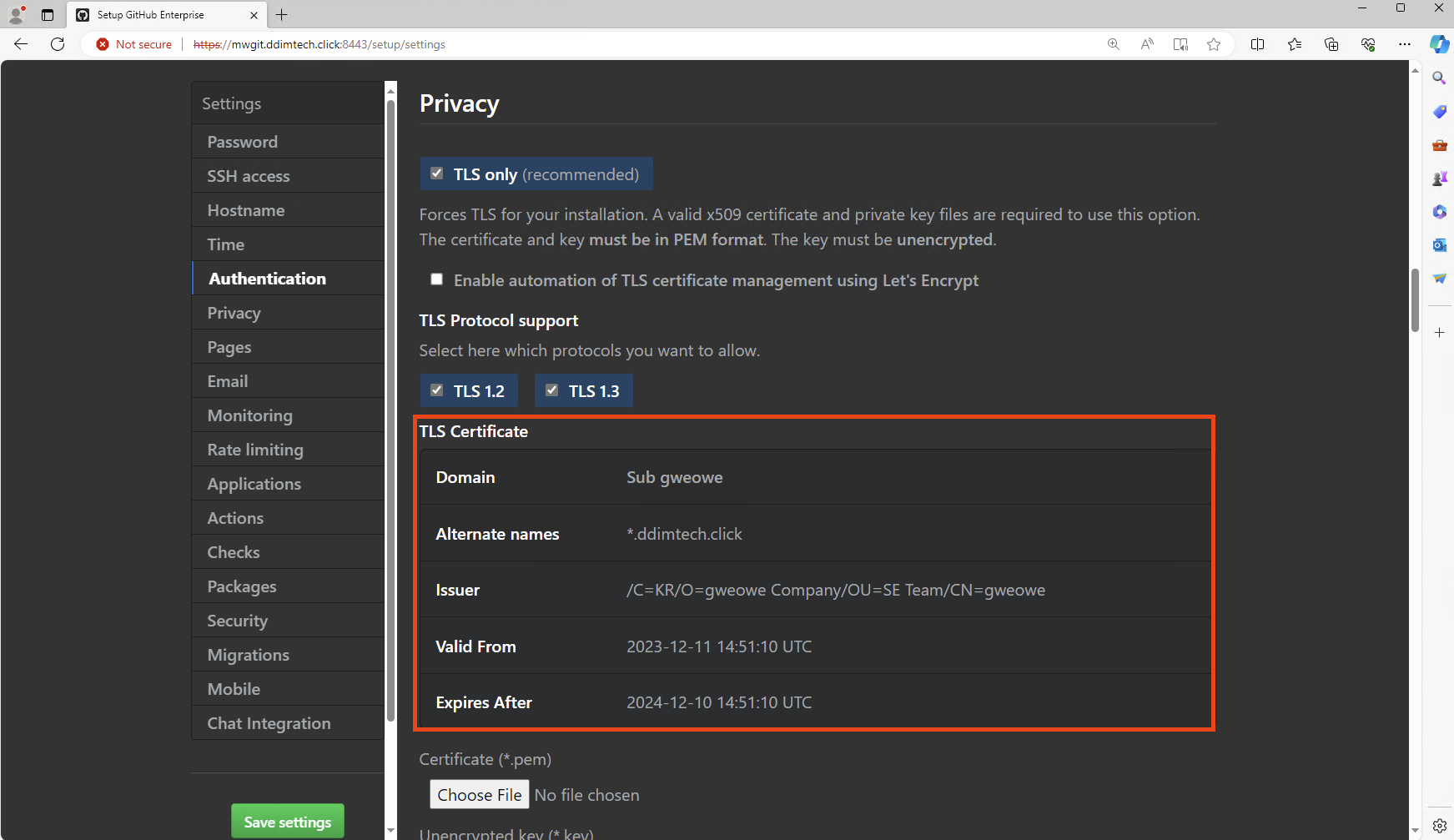
Task: Open Collections icon in toolbar
Action: click(x=1331, y=44)
